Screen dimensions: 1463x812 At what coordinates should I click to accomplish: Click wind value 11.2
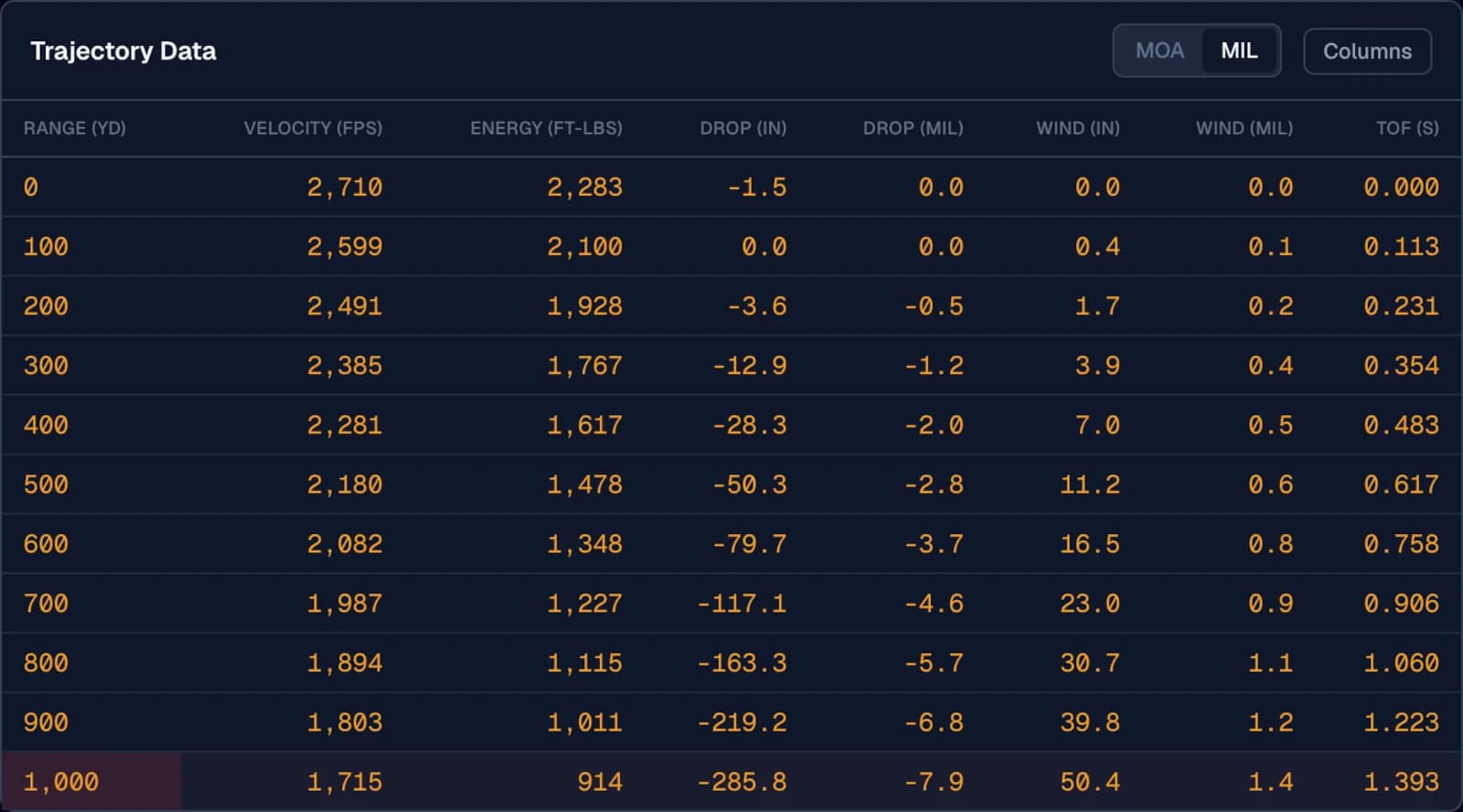[x=1090, y=485]
